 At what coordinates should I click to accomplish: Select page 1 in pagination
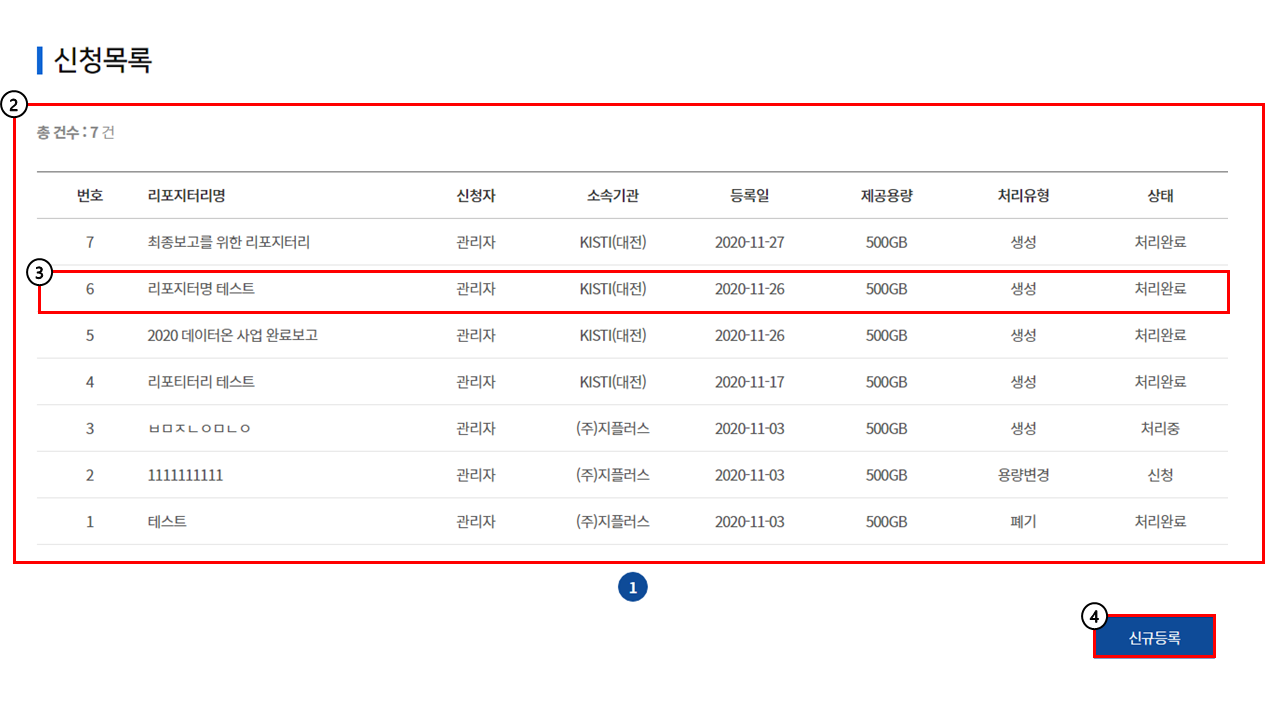(632, 588)
